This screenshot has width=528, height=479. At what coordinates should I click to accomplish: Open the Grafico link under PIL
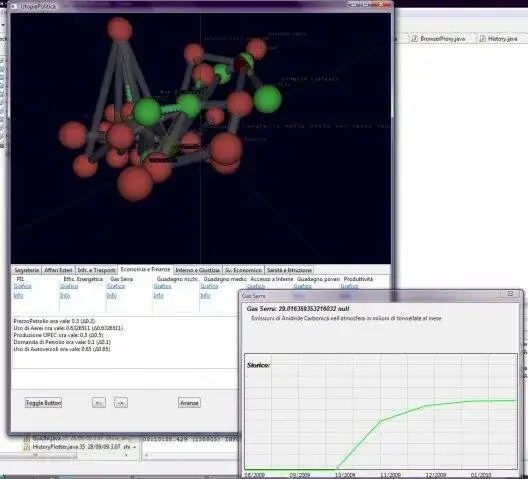pos(23,286)
